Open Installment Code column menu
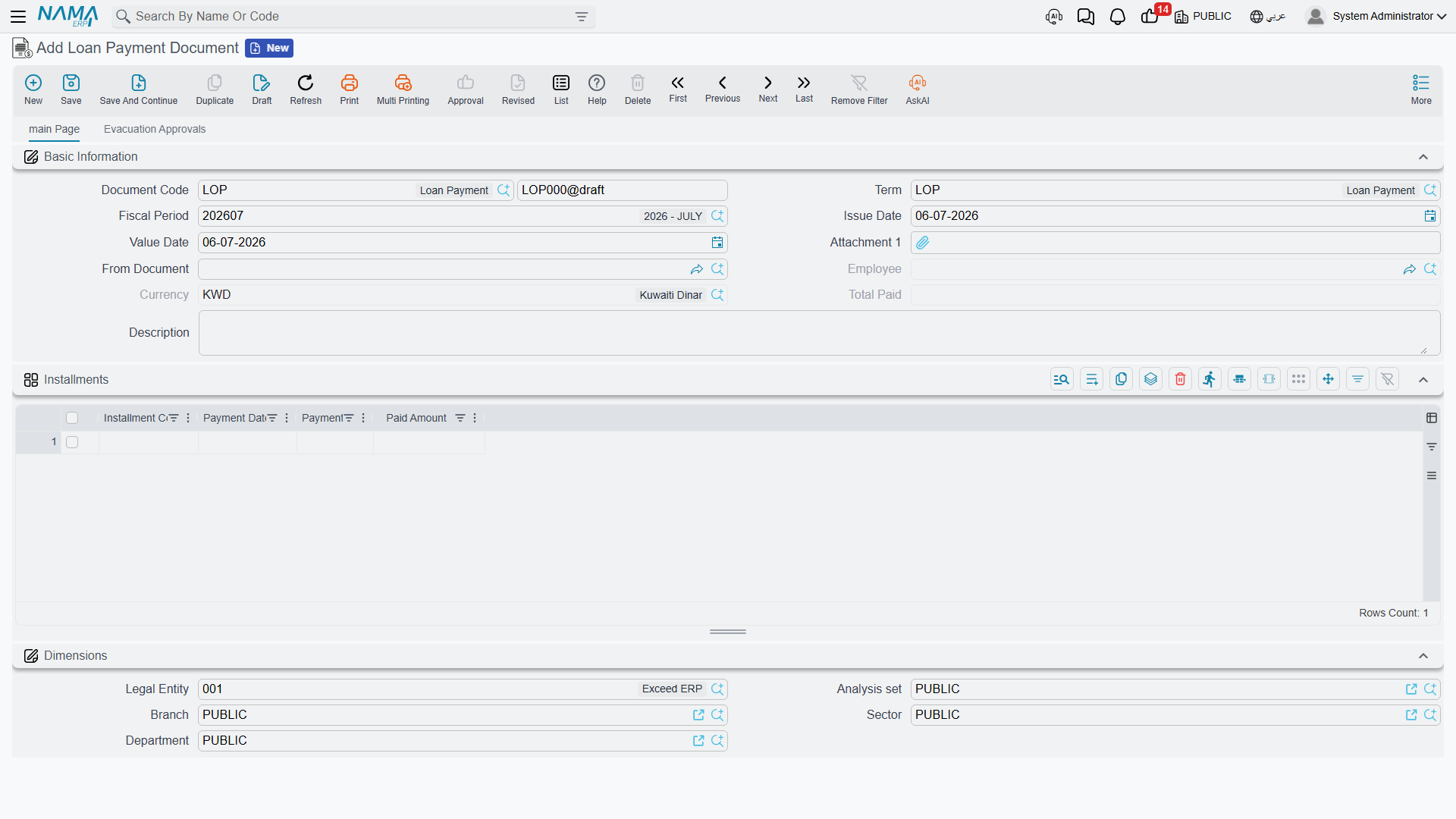The image size is (1456, 819). tap(188, 418)
